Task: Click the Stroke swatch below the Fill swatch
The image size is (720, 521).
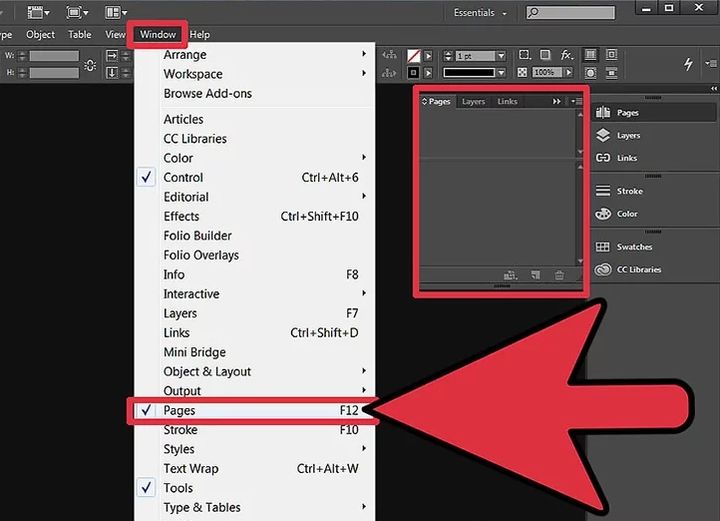Action: (414, 73)
